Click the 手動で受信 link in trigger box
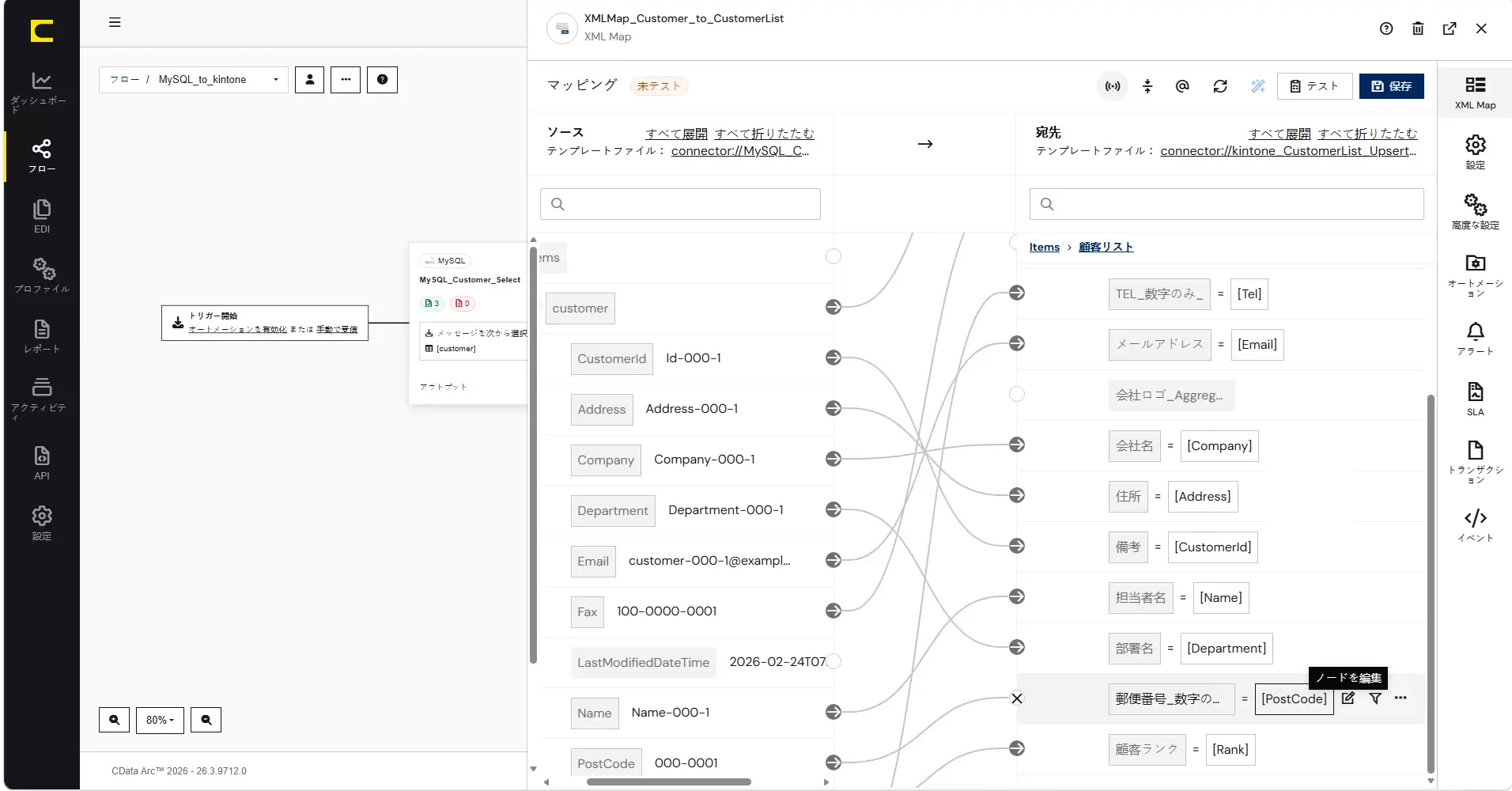The width and height of the screenshot is (1512, 791). (x=337, y=329)
